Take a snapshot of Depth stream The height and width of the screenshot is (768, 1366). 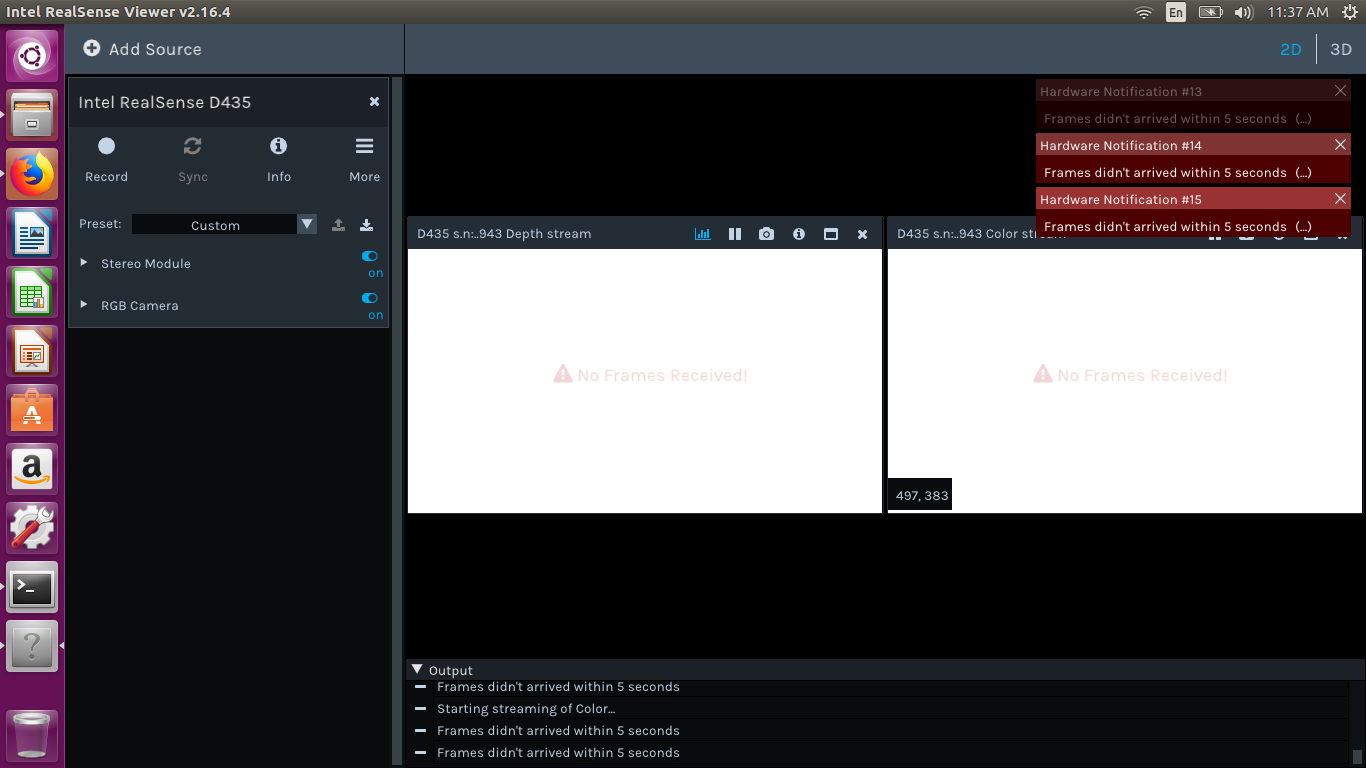pos(766,234)
